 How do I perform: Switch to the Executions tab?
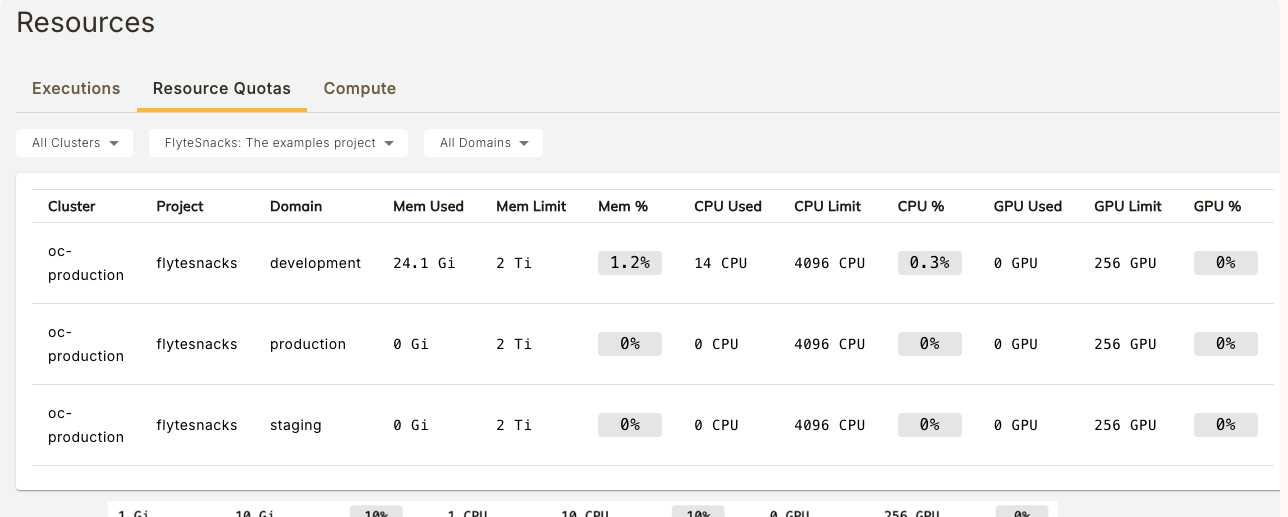tap(76, 88)
